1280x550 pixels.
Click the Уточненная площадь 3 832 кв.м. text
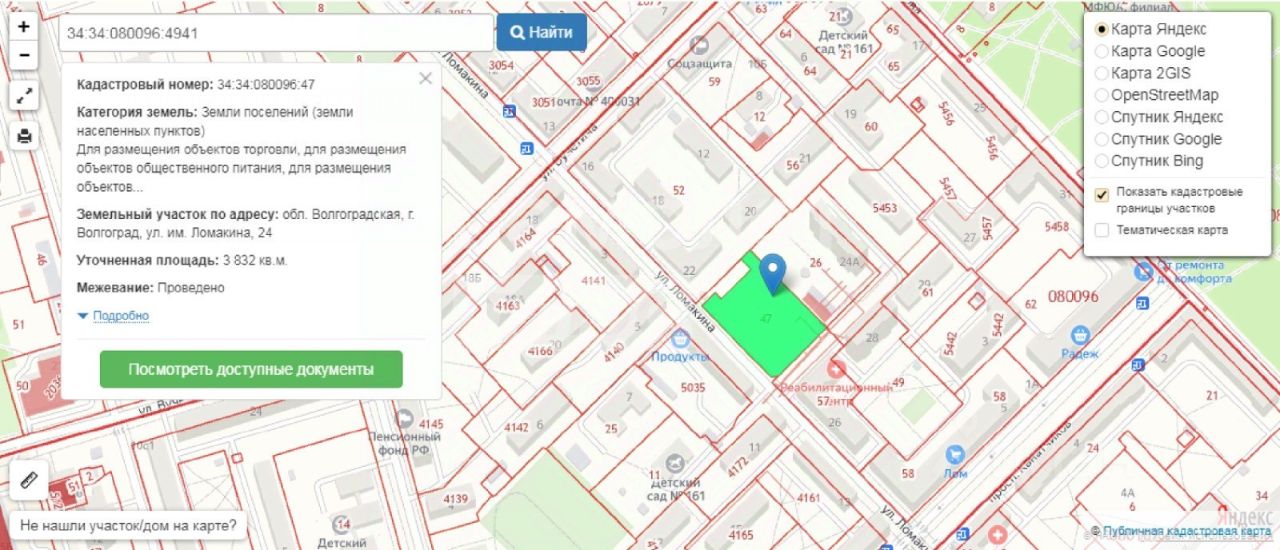(x=182, y=260)
